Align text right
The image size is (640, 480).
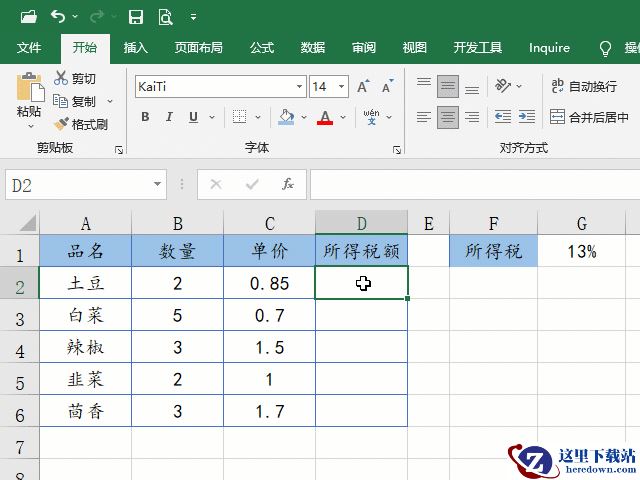pos(472,118)
